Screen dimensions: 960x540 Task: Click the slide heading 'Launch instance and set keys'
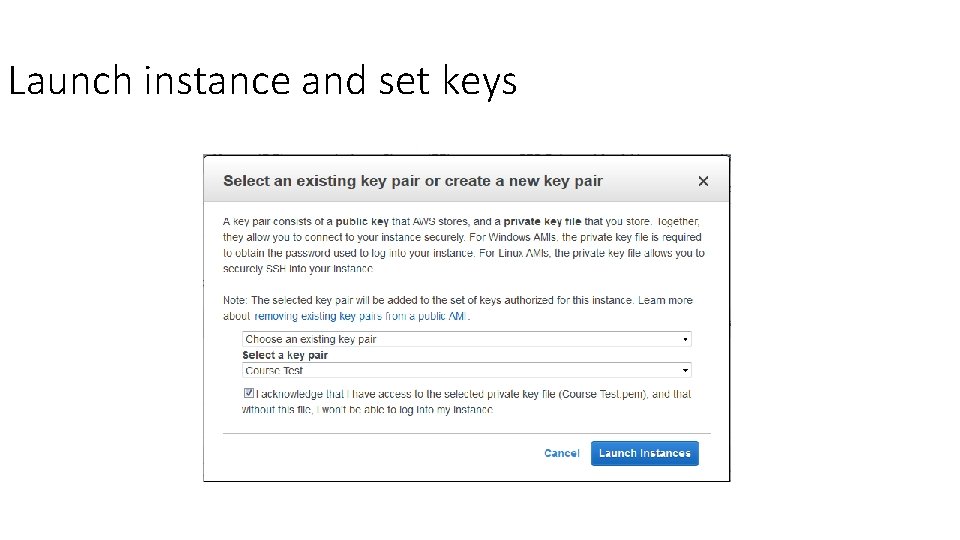[x=262, y=80]
